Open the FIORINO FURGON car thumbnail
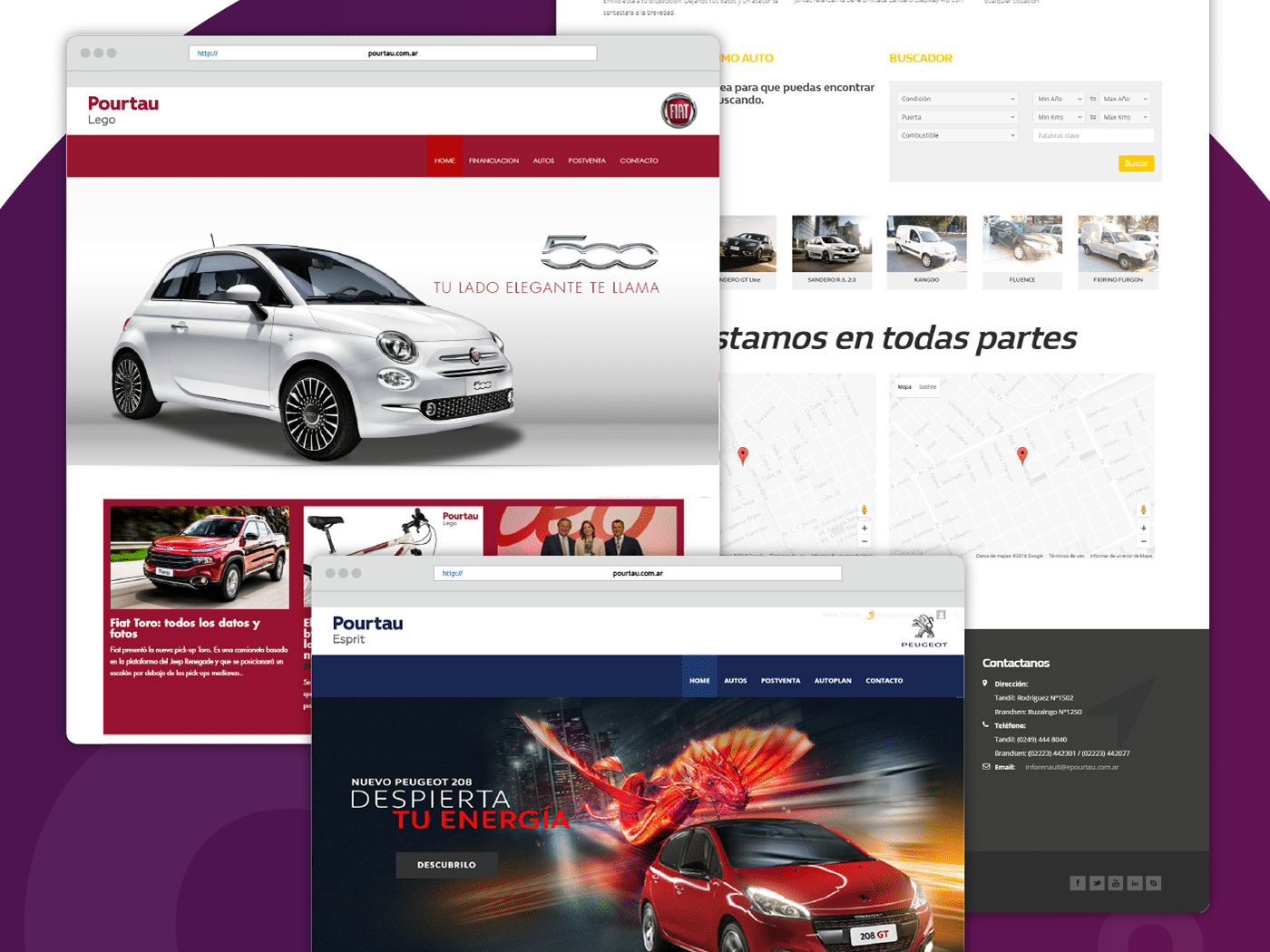The image size is (1270, 952). coord(1118,252)
